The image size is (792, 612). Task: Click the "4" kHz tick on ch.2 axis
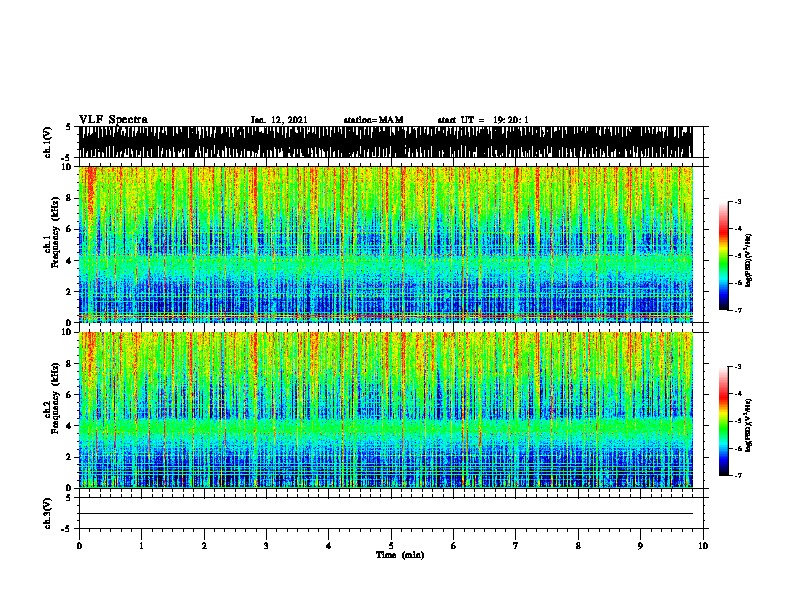[70, 426]
